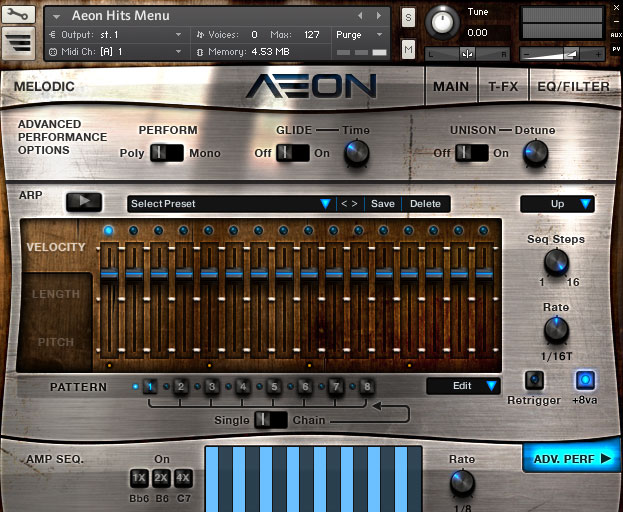Open the EQ/FILTER tab
The image size is (623, 512).
pyautogui.click(x=573, y=87)
